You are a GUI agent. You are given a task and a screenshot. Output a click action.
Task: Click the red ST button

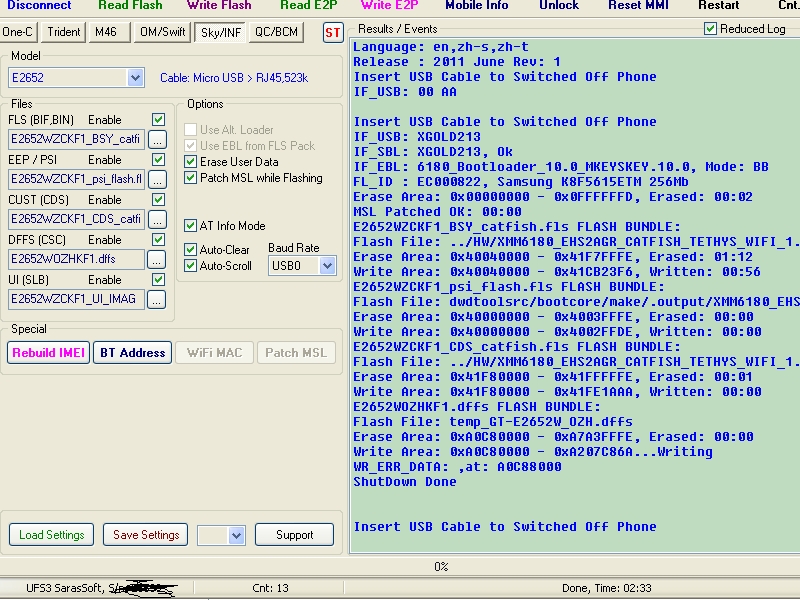tap(333, 33)
